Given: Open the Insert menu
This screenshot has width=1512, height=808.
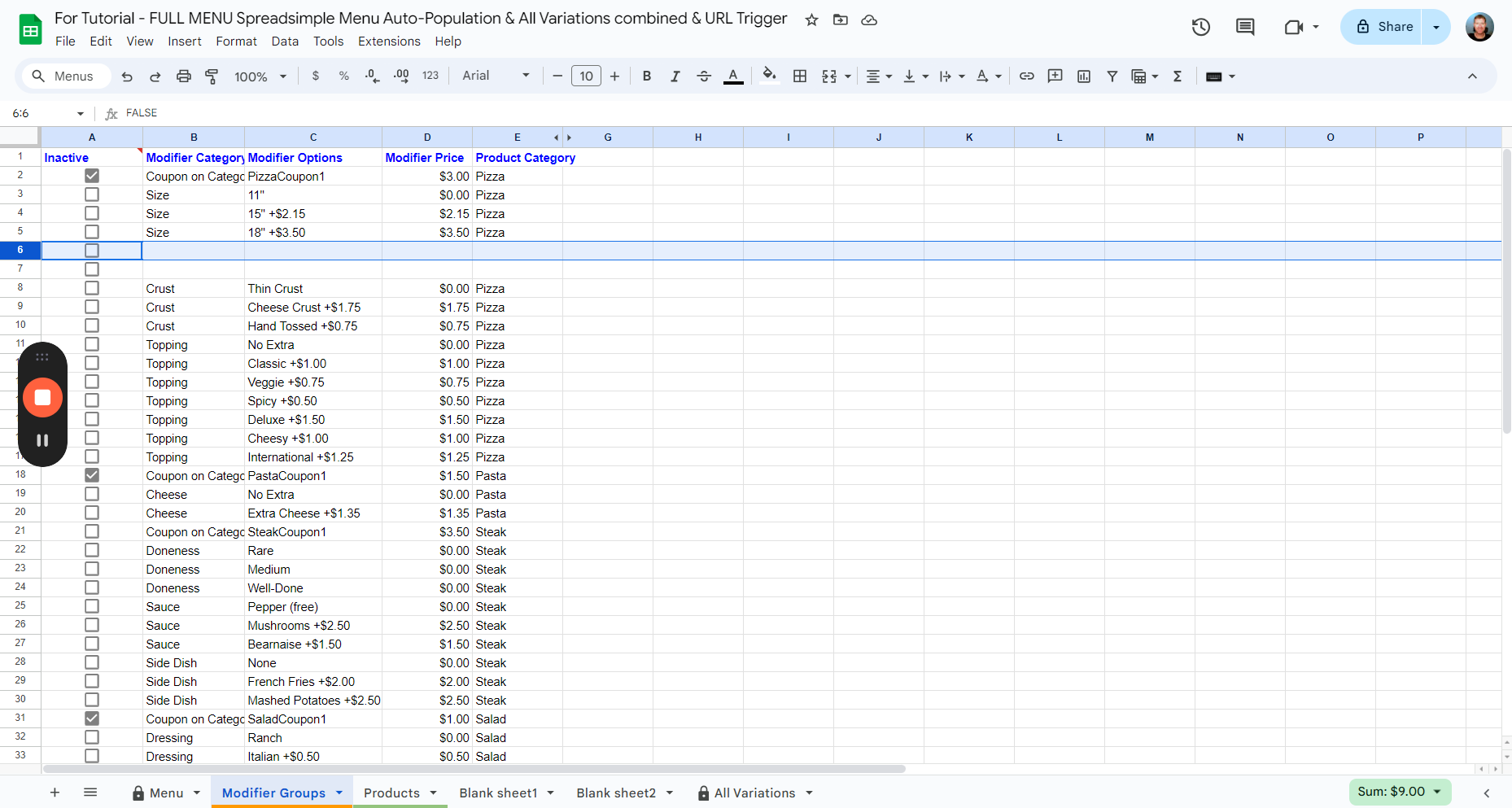Looking at the screenshot, I should click(185, 41).
